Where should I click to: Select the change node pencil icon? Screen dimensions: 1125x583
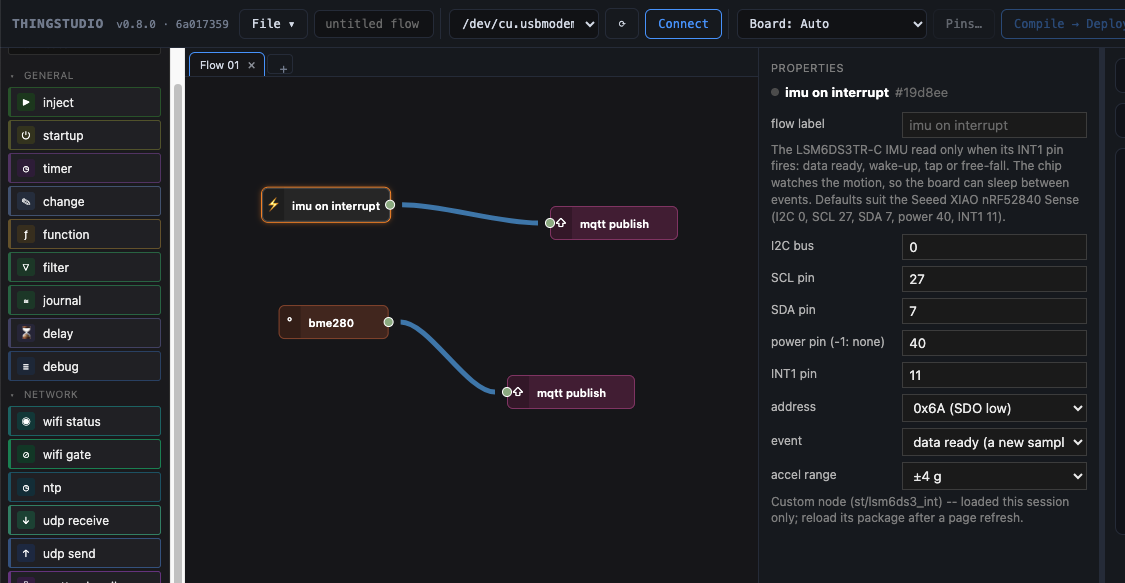click(26, 202)
